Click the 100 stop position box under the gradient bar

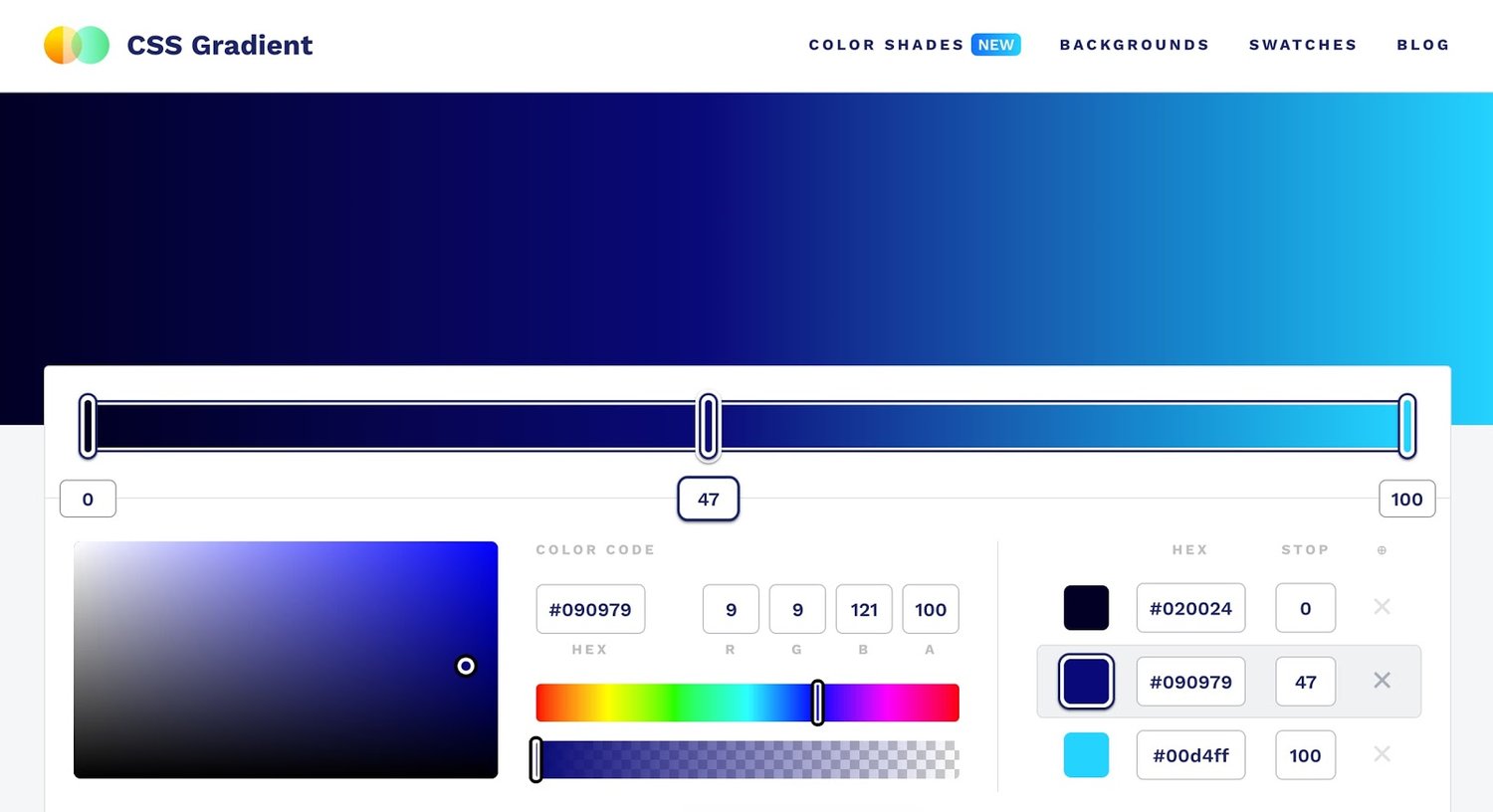click(x=1406, y=499)
